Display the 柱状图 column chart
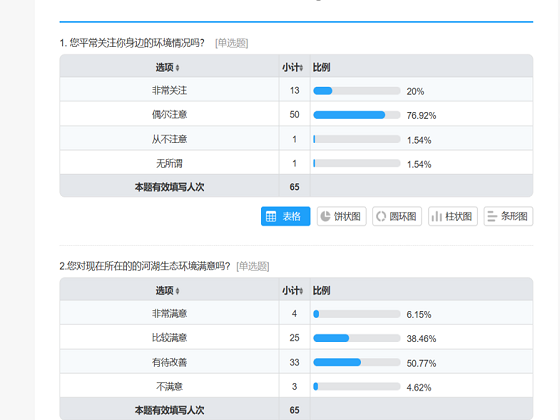The image size is (560, 420). tap(452, 216)
